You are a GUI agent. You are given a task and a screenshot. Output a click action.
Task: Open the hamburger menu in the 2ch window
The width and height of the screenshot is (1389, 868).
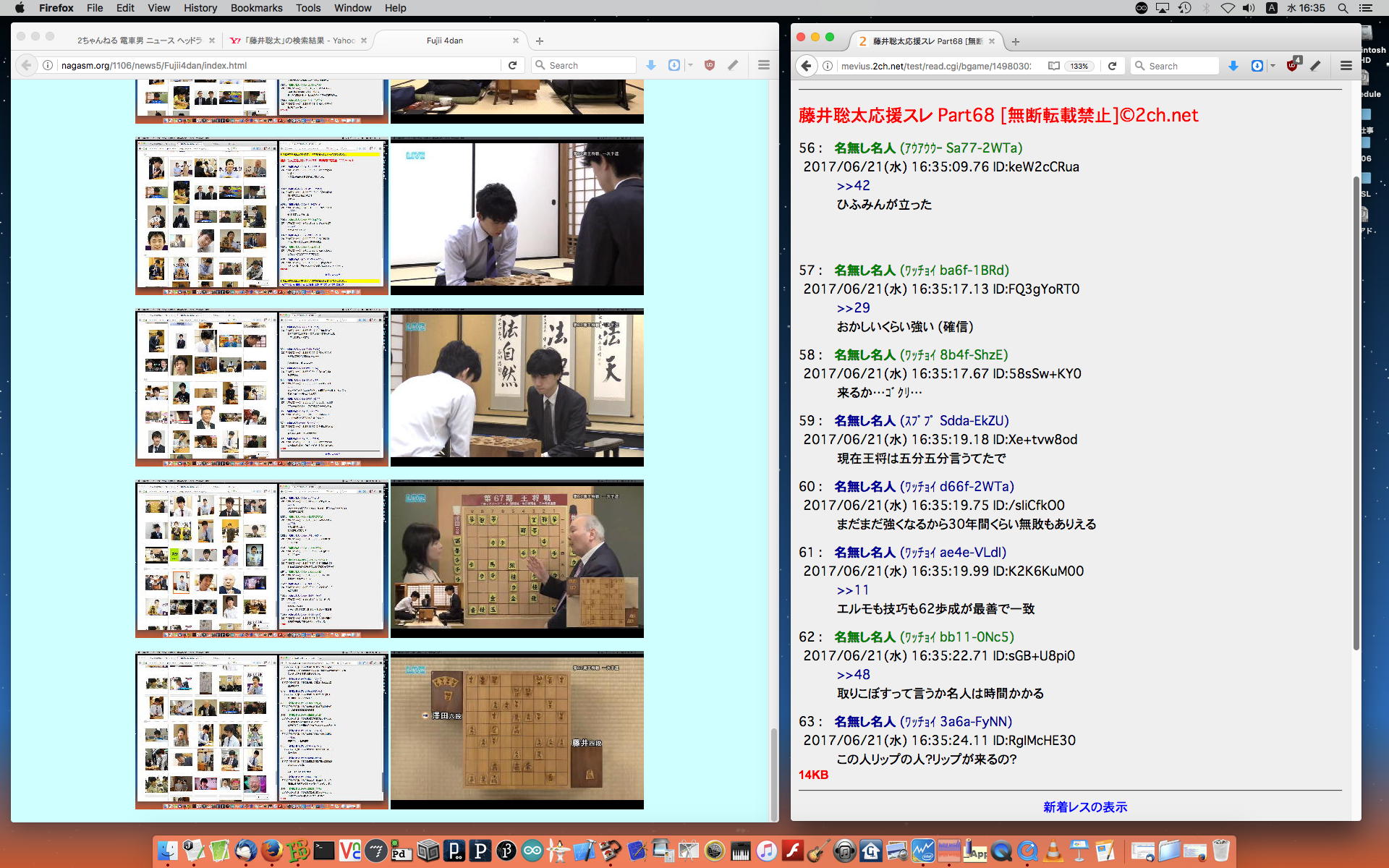click(x=1346, y=66)
